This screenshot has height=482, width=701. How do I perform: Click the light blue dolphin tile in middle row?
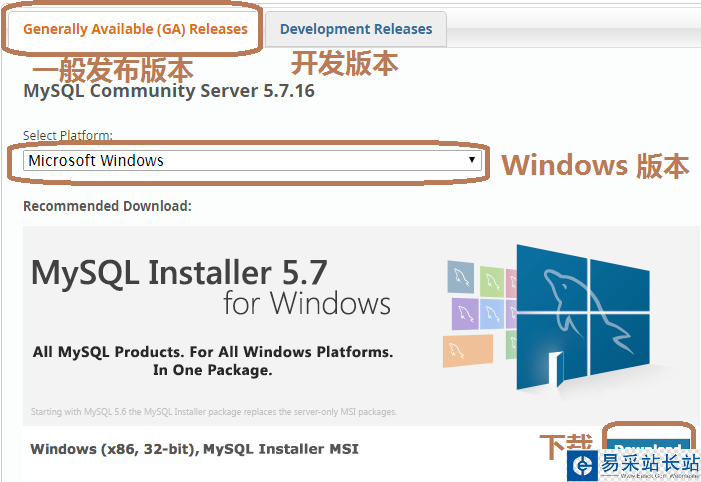pos(493,311)
